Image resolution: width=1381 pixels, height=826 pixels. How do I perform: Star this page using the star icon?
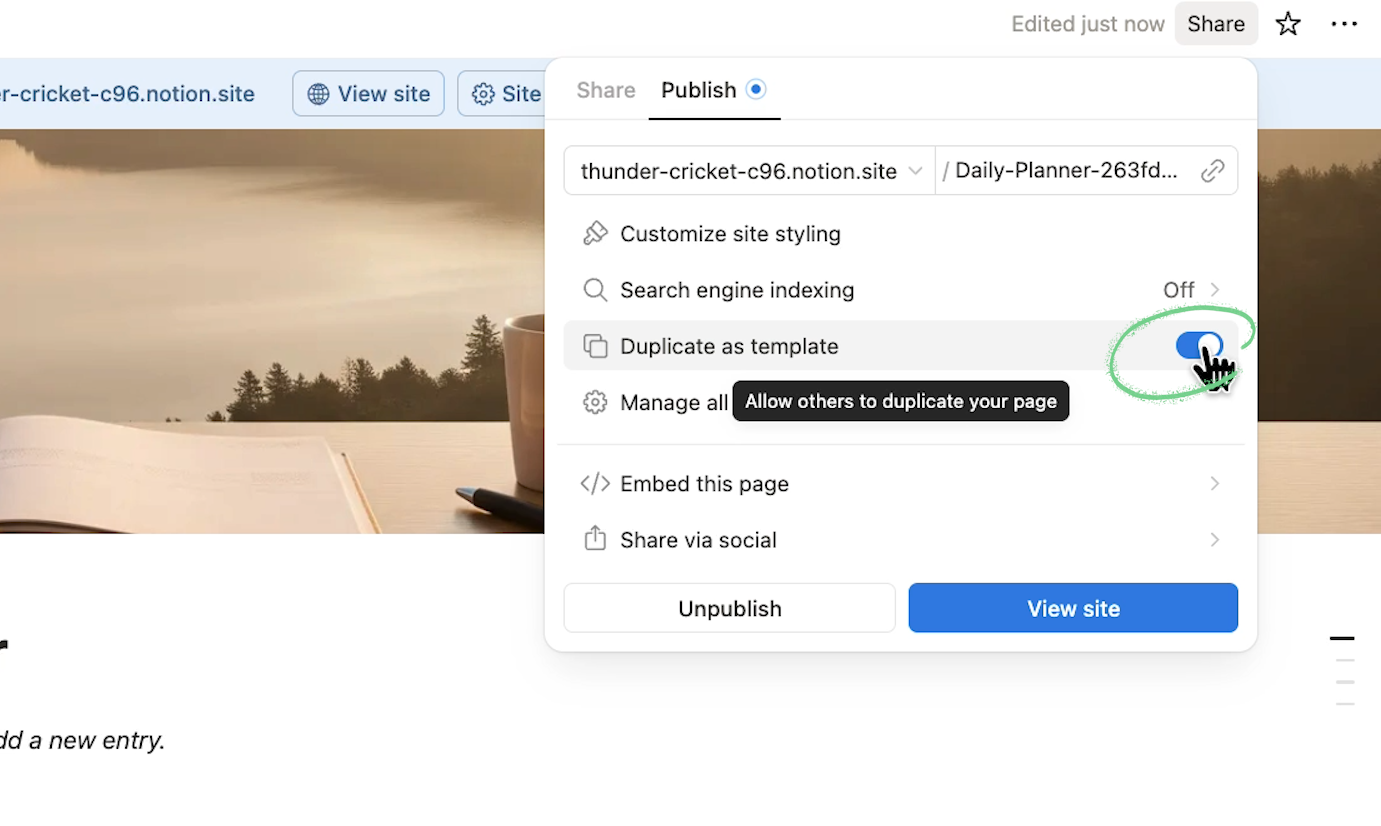[1288, 23]
